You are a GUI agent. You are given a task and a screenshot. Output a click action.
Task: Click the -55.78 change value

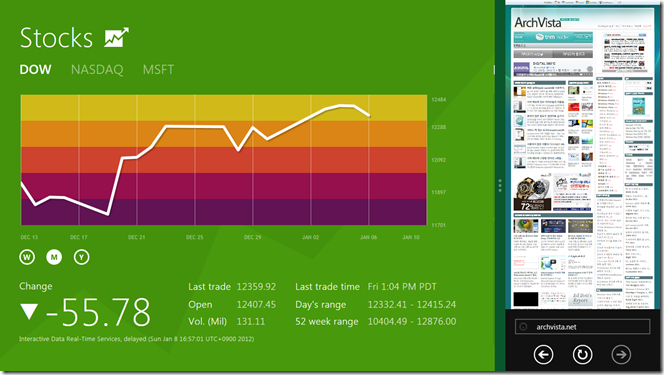98,312
